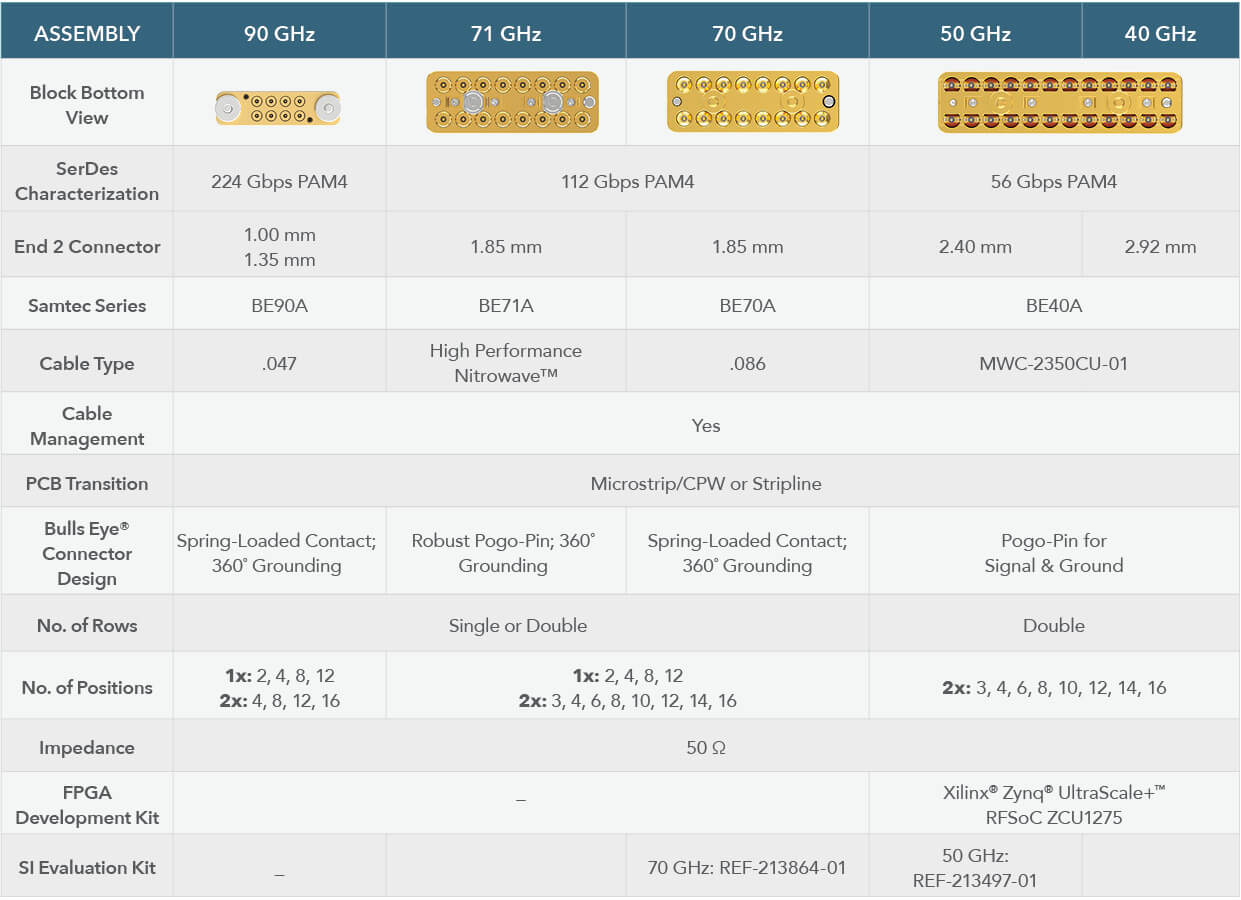Select the High Performance Nitrowave cable cell
The width and height of the screenshot is (1241, 900).
coord(506,363)
